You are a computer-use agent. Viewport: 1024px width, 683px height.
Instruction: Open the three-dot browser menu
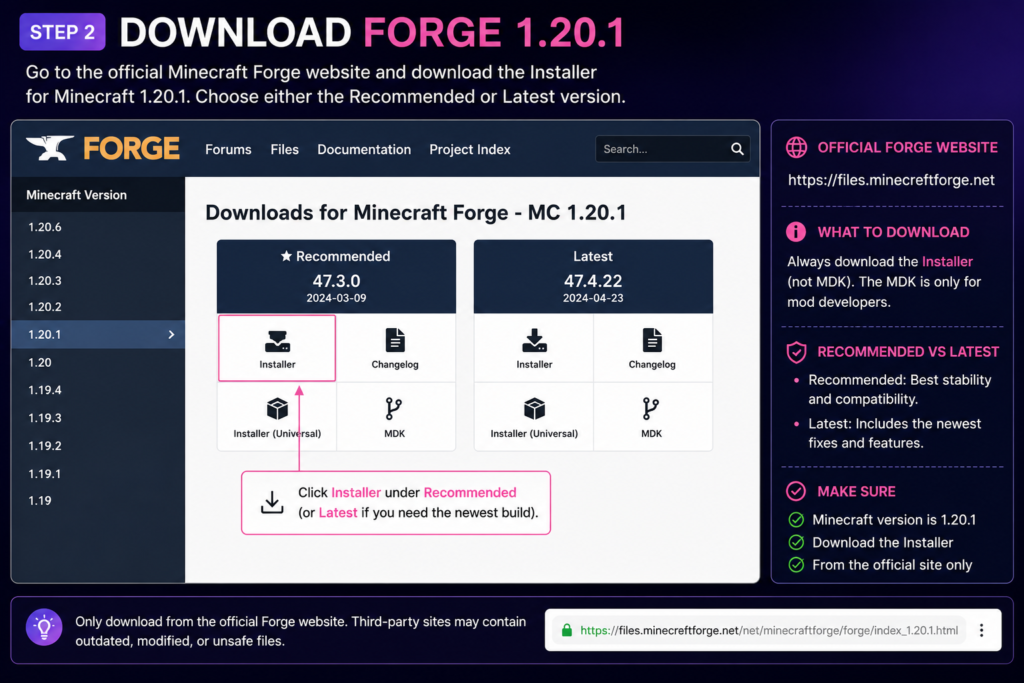[x=981, y=630]
